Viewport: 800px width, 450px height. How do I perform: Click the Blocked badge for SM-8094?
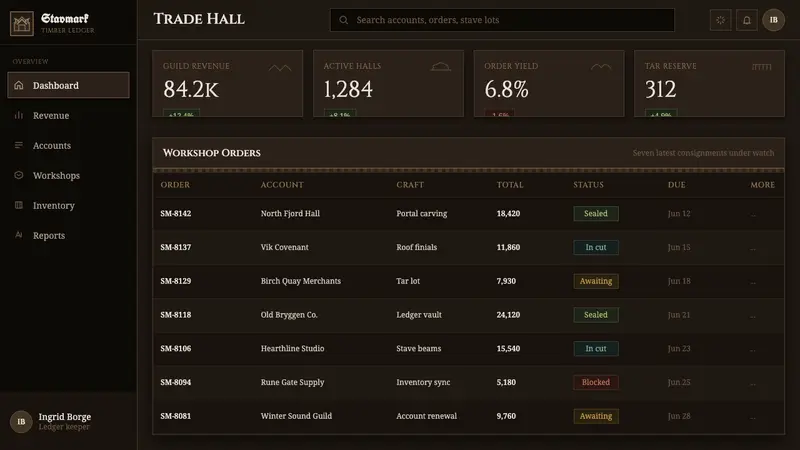[596, 382]
